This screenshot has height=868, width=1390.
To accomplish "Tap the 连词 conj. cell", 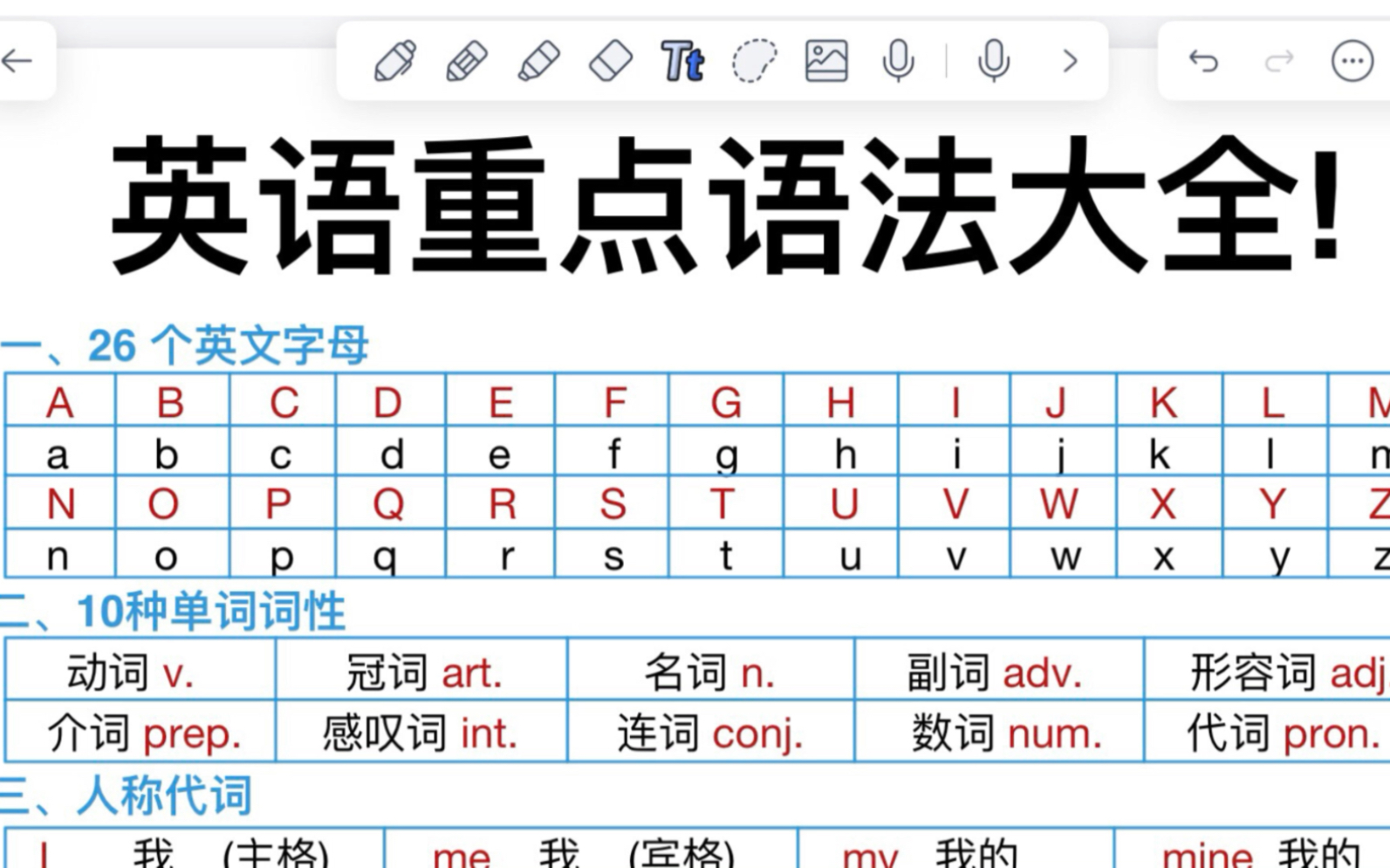I will pyautogui.click(x=711, y=731).
